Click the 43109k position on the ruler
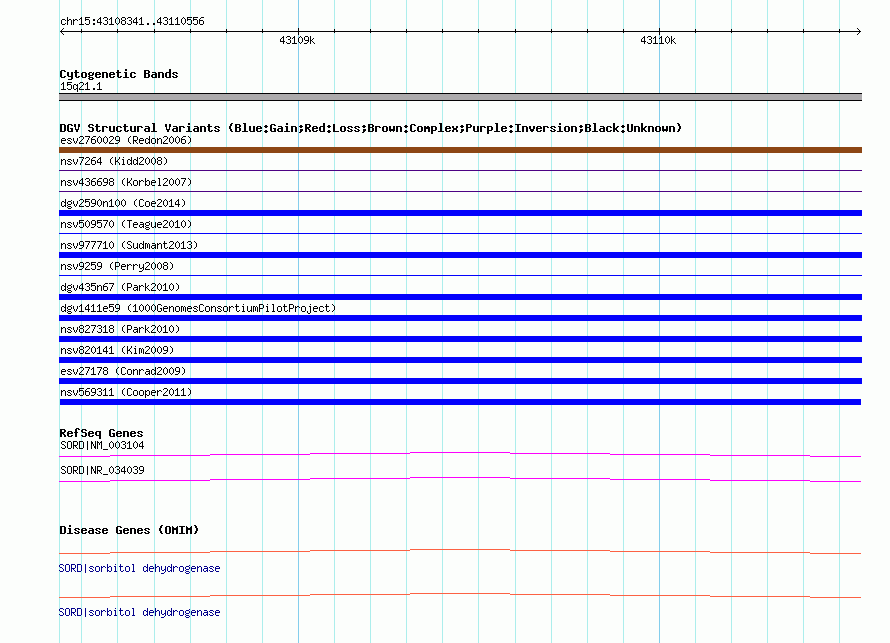Screen dimensions: 890x643 297,41
